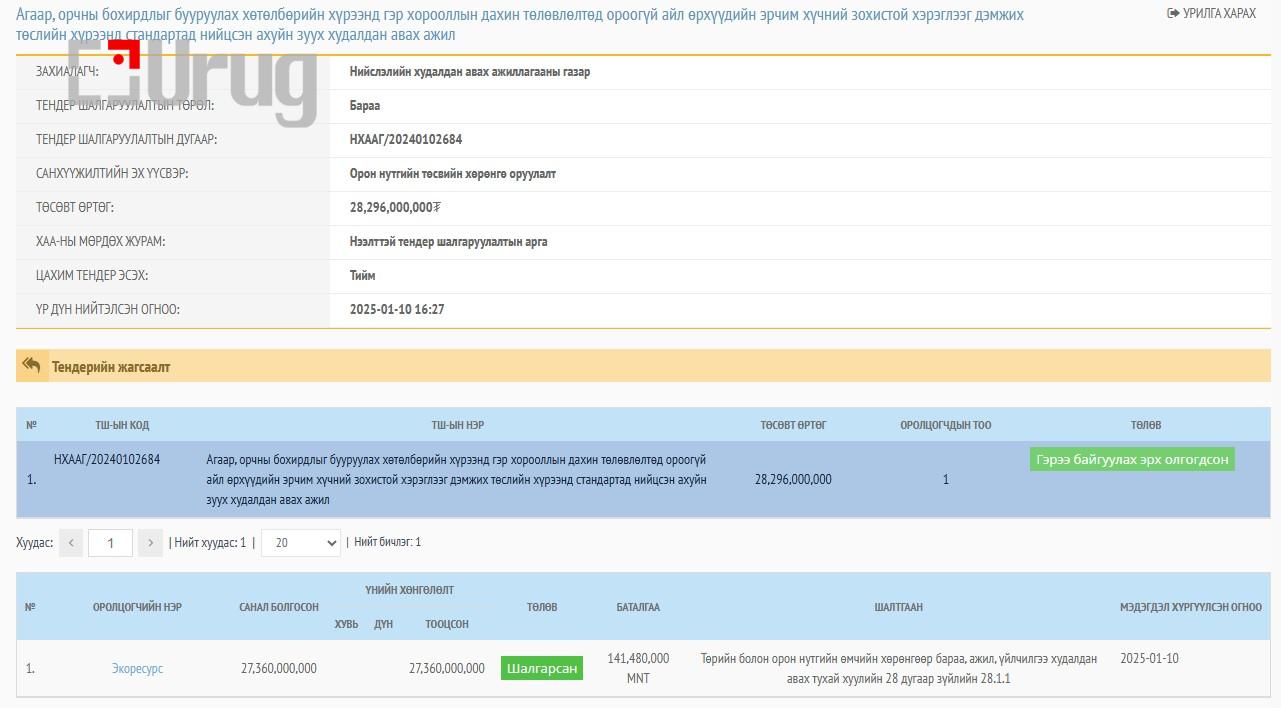Screen dimensions: 1281x708
Task: Click the Тендерийн жагсаалт section title
Action: click(111, 367)
